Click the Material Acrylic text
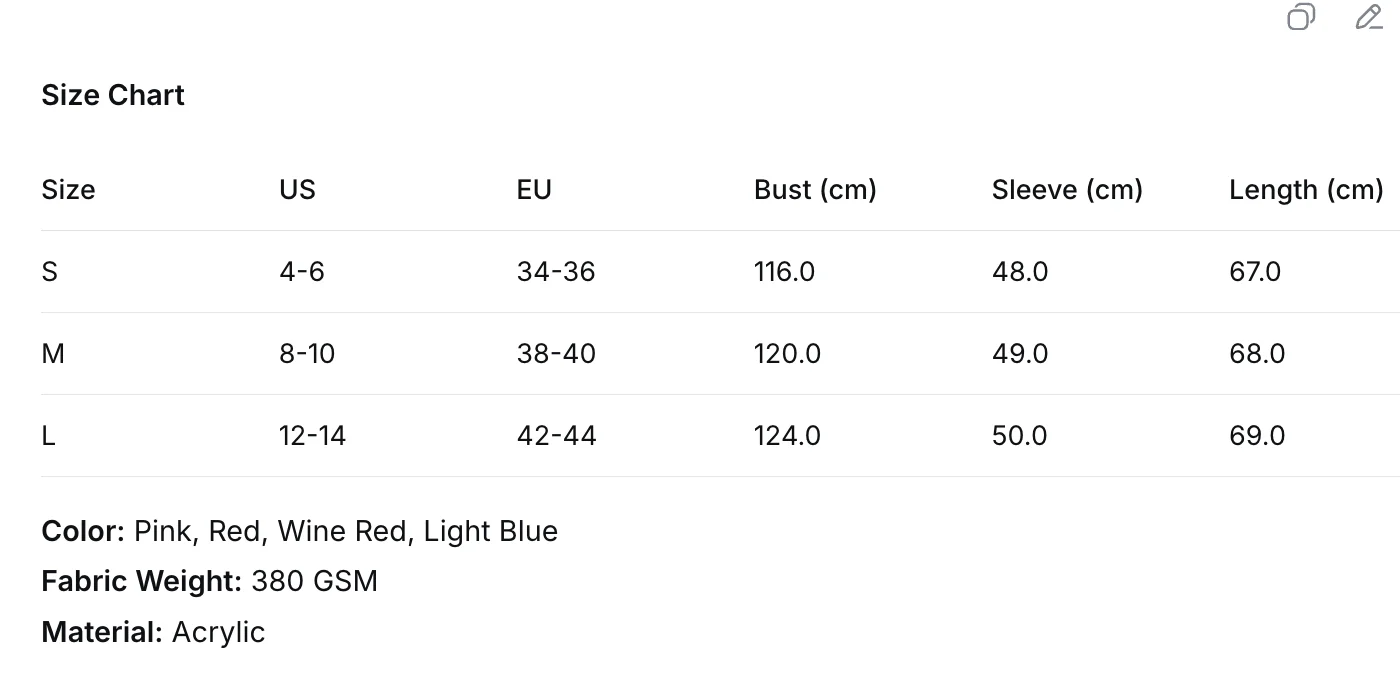 (153, 632)
